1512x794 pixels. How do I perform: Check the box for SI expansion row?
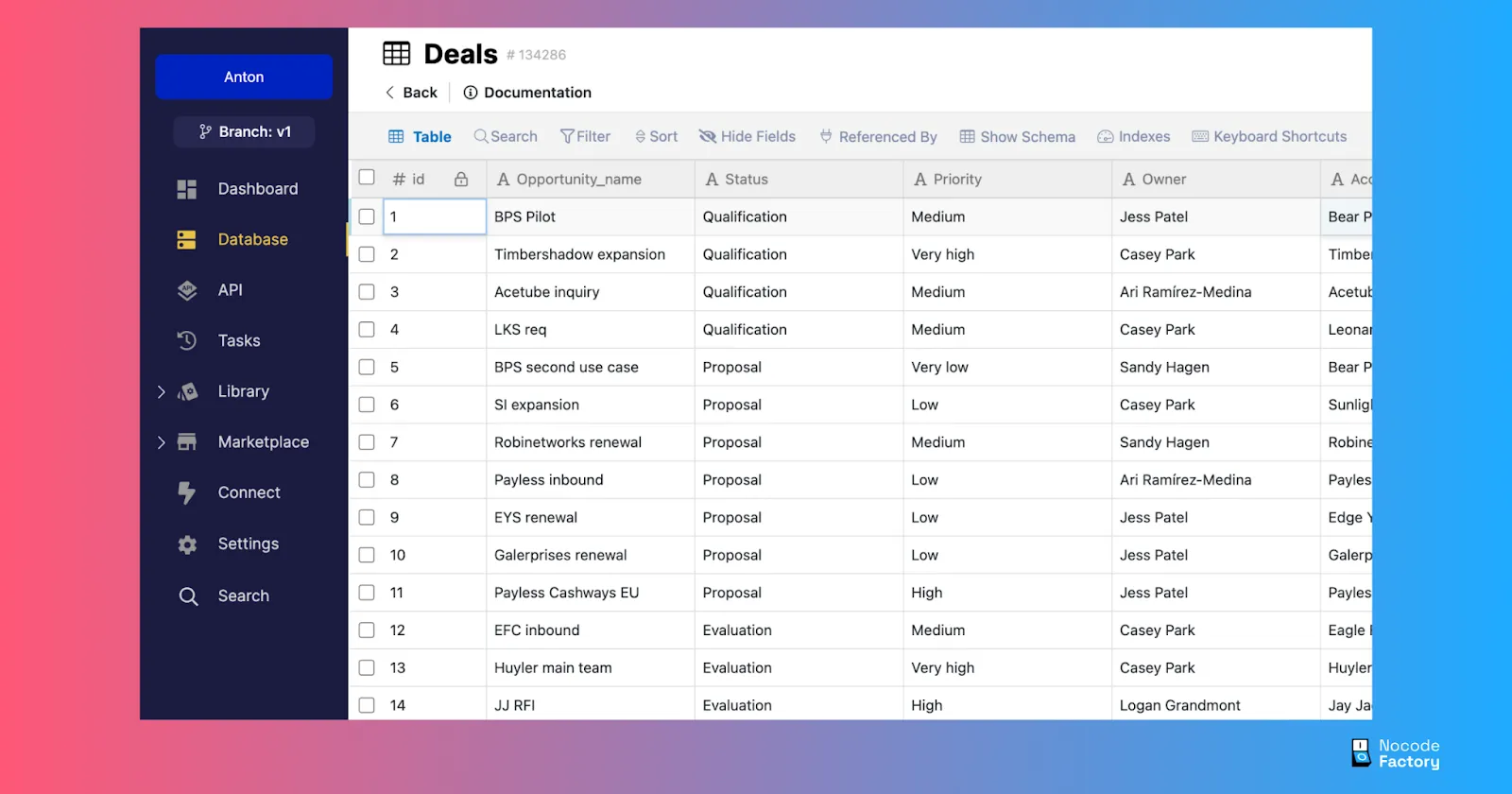[367, 405]
